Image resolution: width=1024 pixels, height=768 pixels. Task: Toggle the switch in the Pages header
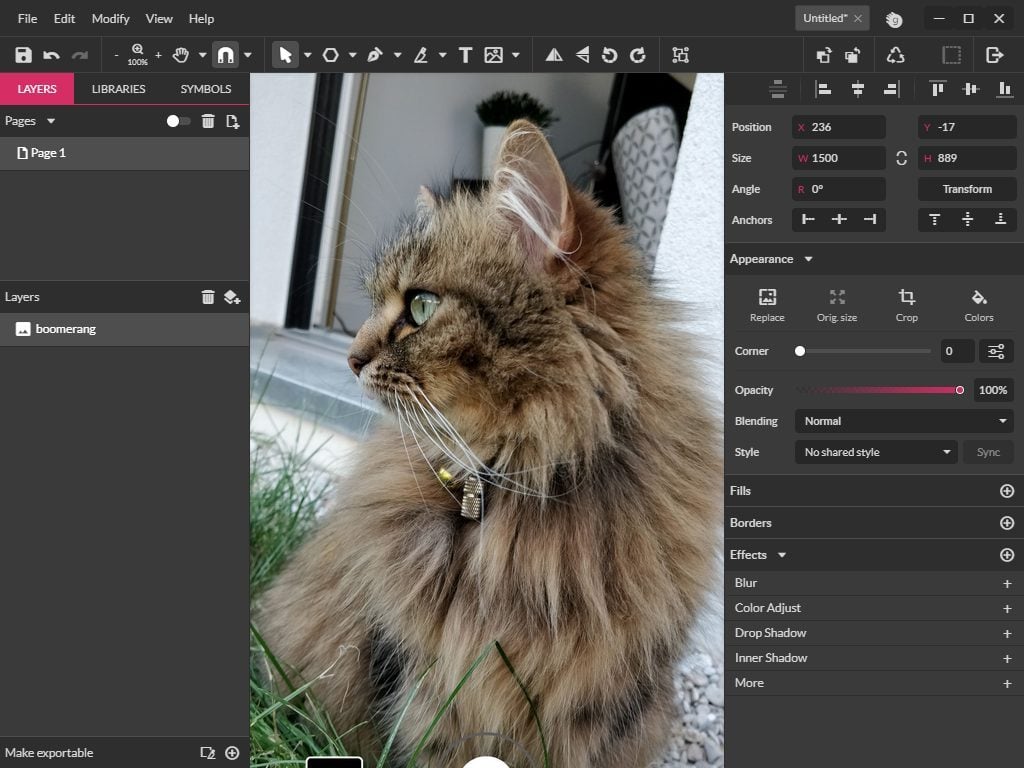pyautogui.click(x=178, y=121)
